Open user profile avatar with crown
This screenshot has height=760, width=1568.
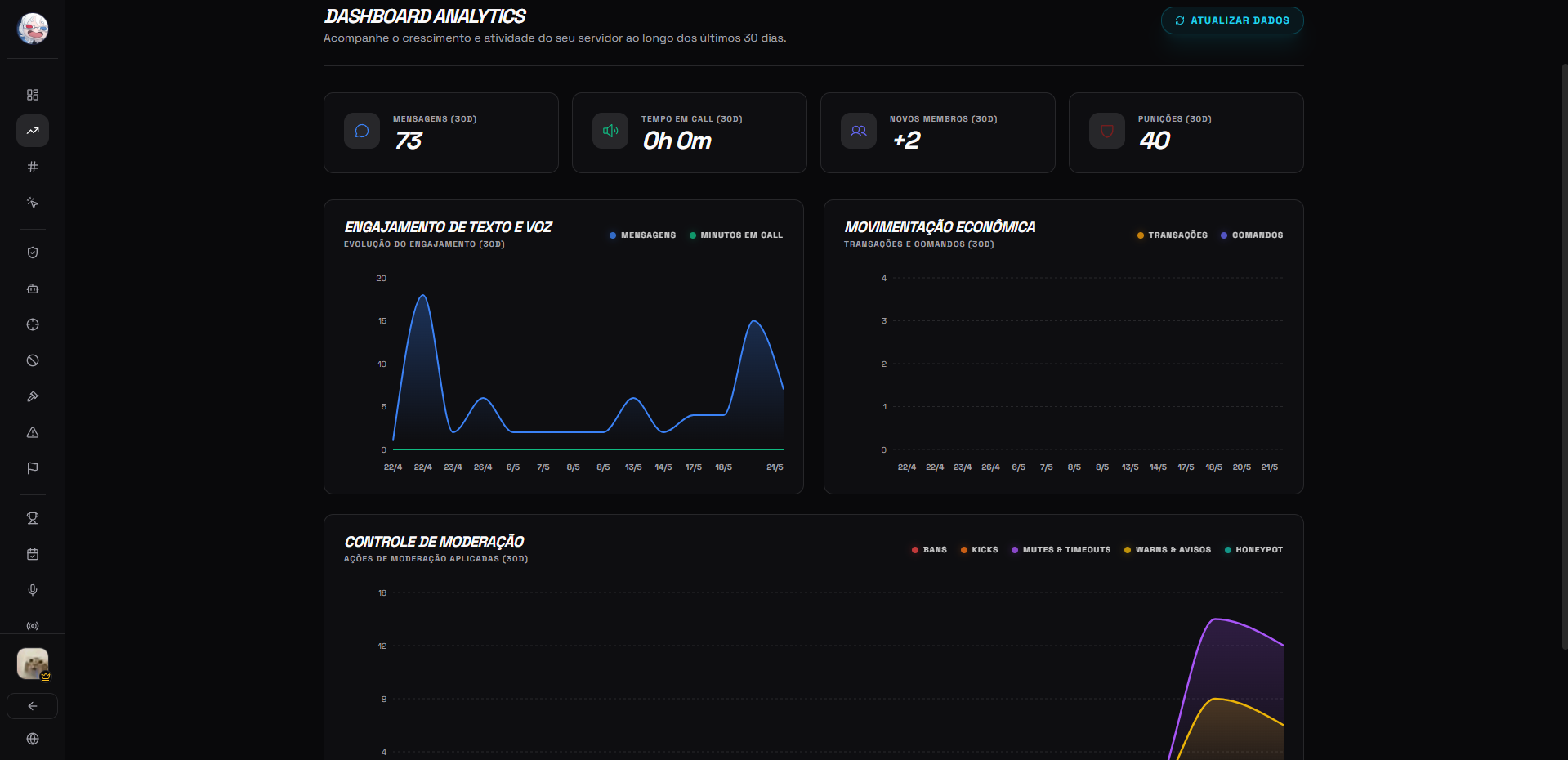33,664
